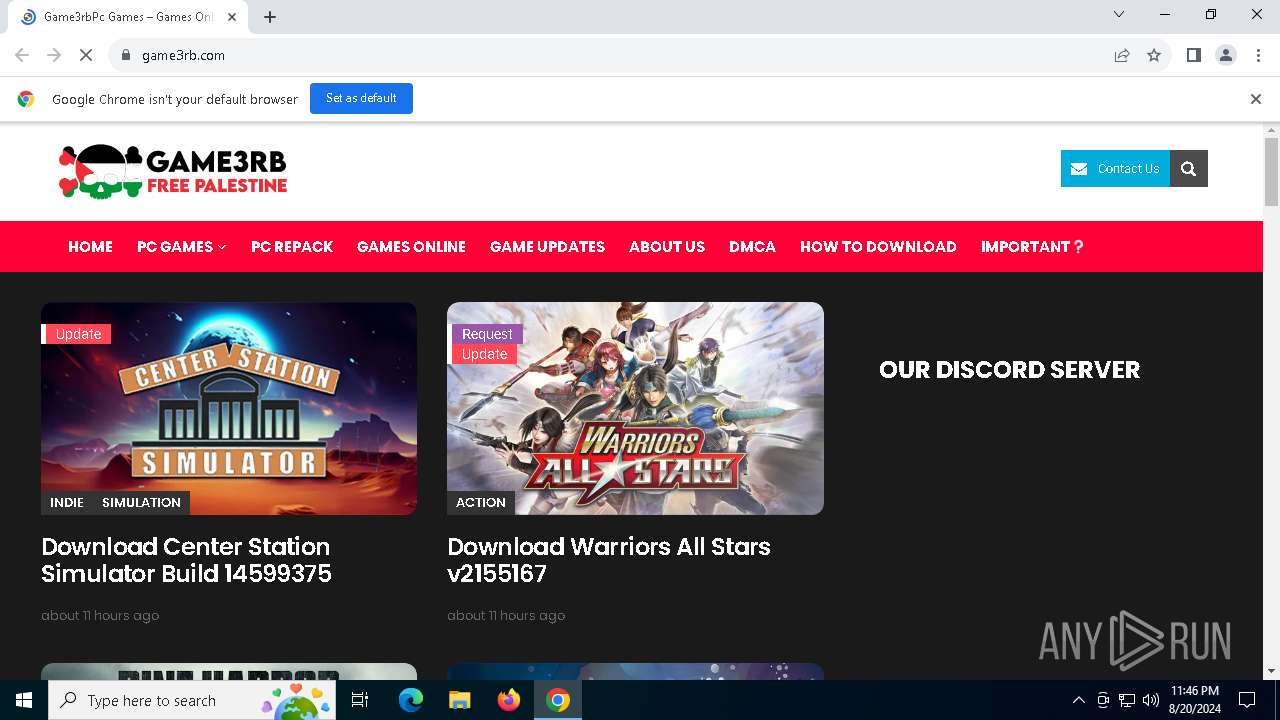The width and height of the screenshot is (1280, 720).
Task: Open Chrome three-dot menu
Action: point(1257,55)
